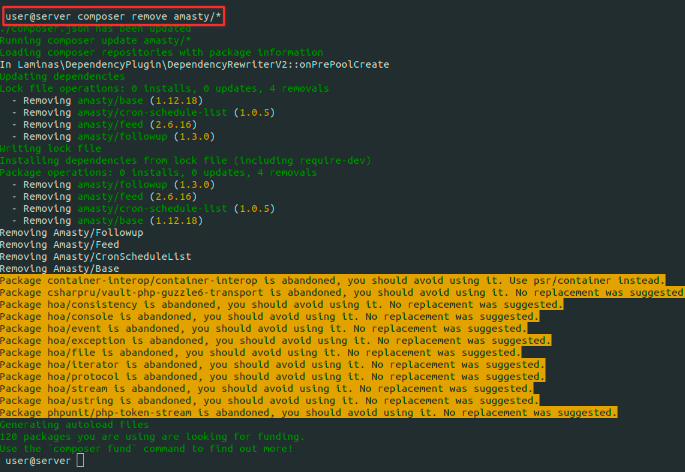Click 'Removing amasty/followup' under Lock file operations
685x472 pixels.
coord(114,137)
